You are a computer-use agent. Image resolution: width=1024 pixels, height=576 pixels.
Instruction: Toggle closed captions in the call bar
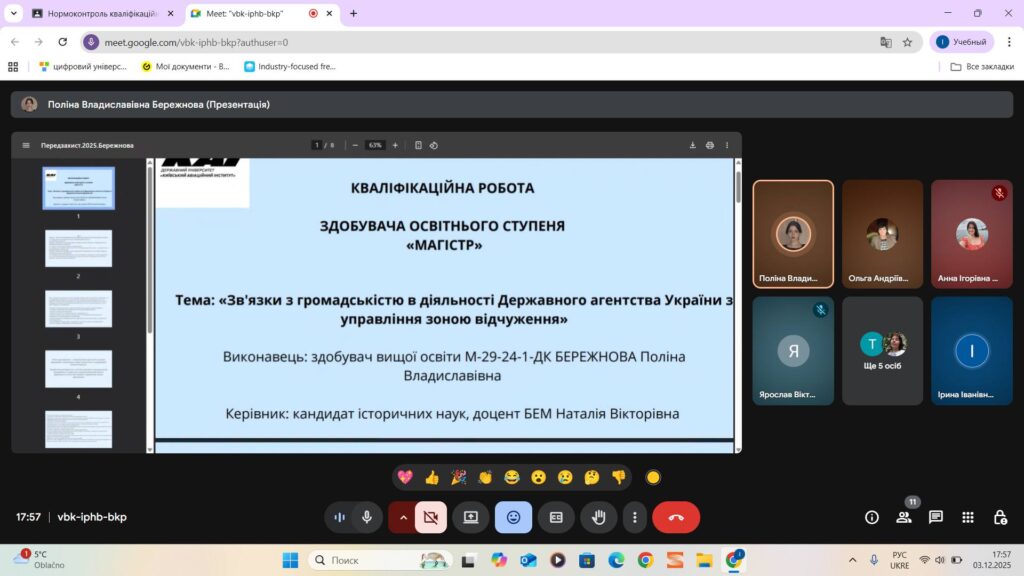click(556, 517)
